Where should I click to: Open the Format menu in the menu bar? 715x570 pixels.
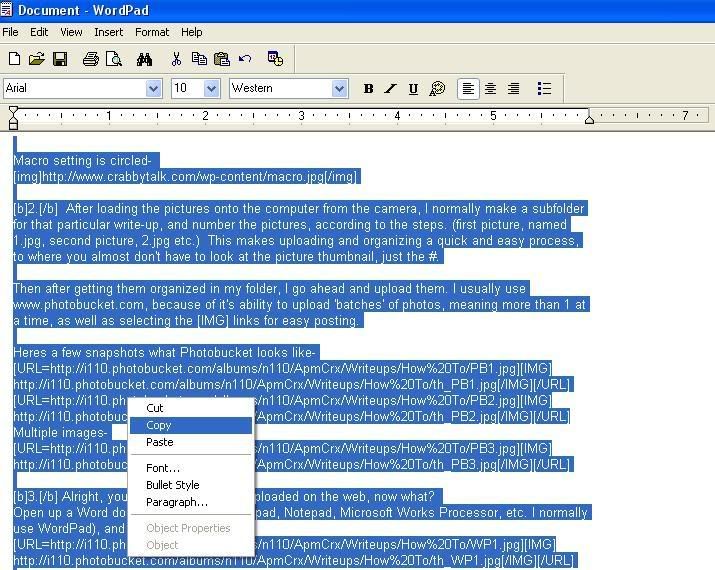click(x=152, y=32)
